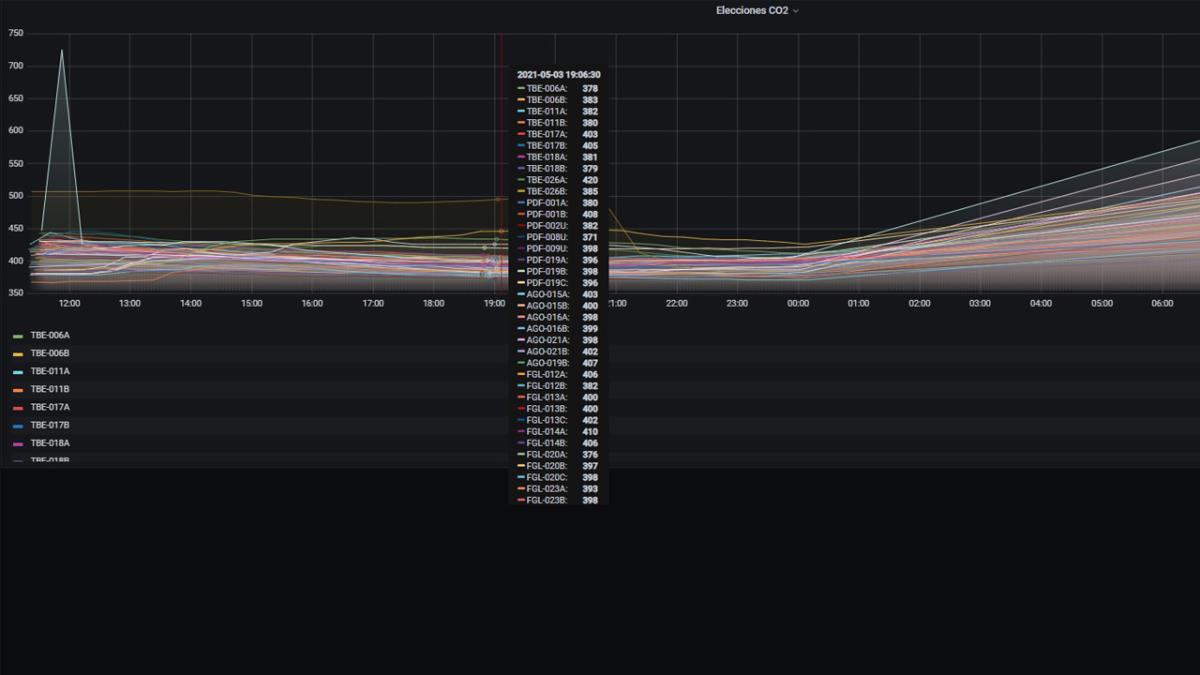The image size is (1200, 675).
Task: Toggle the TBE-017B series label in the legend
Action: pos(50,425)
